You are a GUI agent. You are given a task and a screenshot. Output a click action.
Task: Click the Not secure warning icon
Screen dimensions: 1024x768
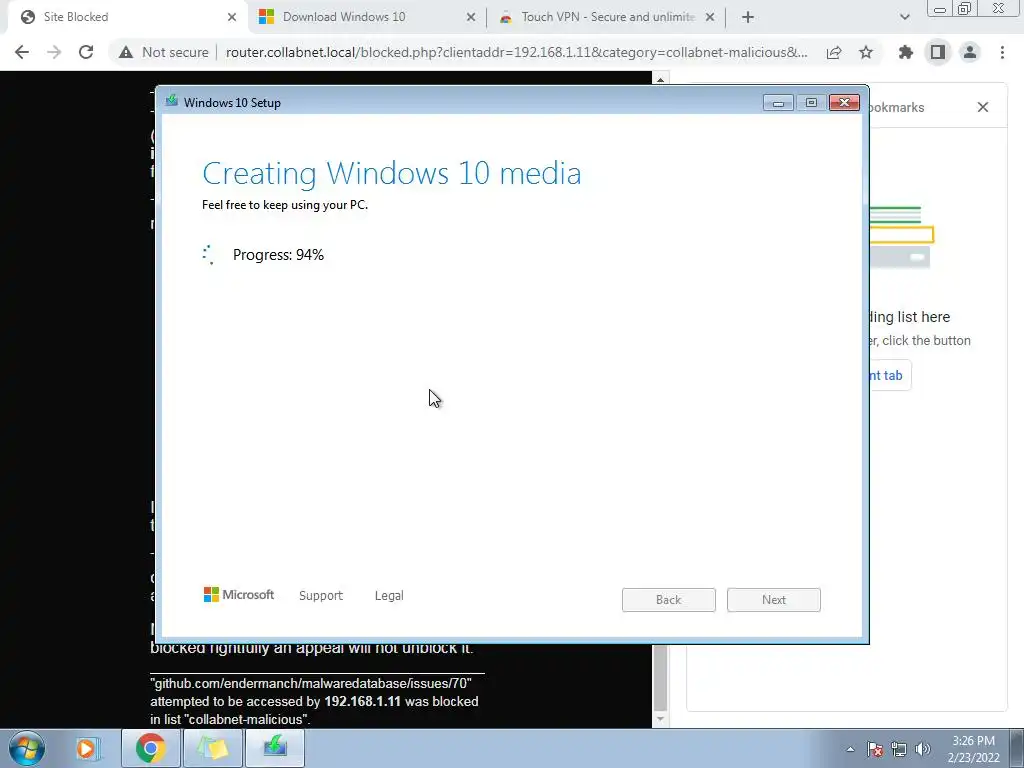(x=126, y=52)
